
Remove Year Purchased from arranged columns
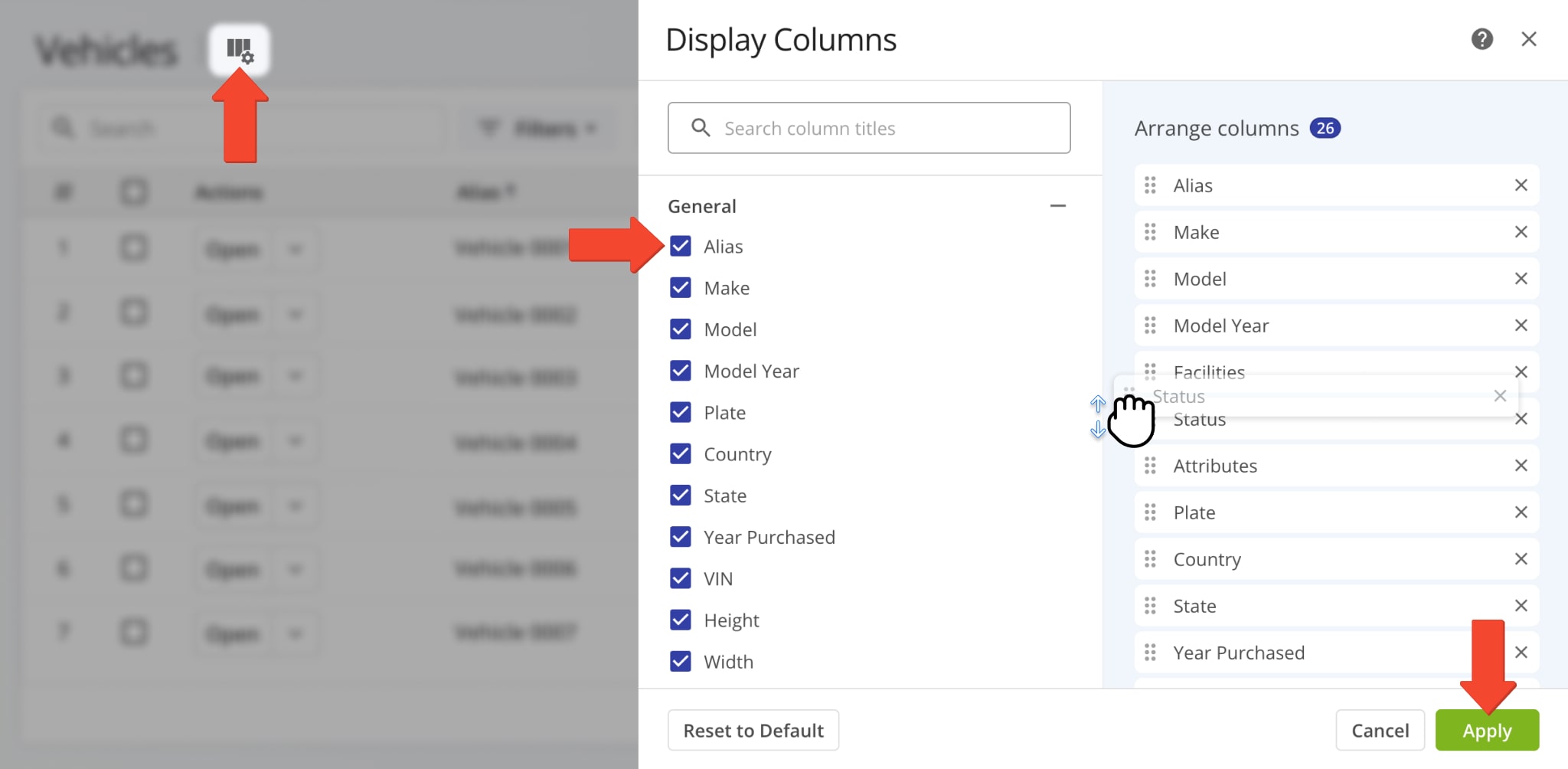[1521, 653]
